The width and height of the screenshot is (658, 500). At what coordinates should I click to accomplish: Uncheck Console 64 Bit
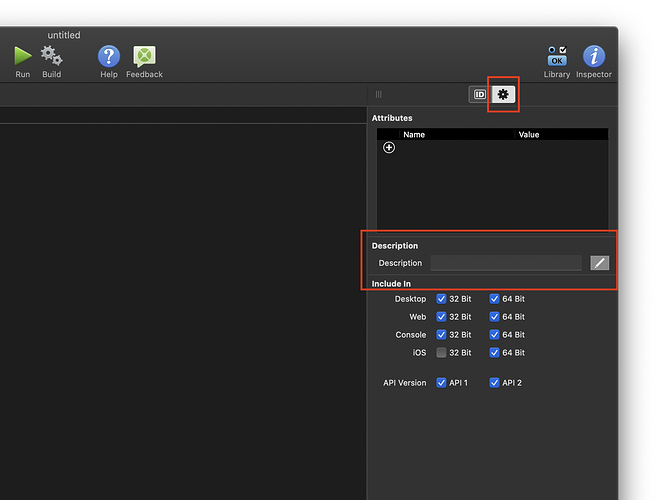tap(494, 335)
